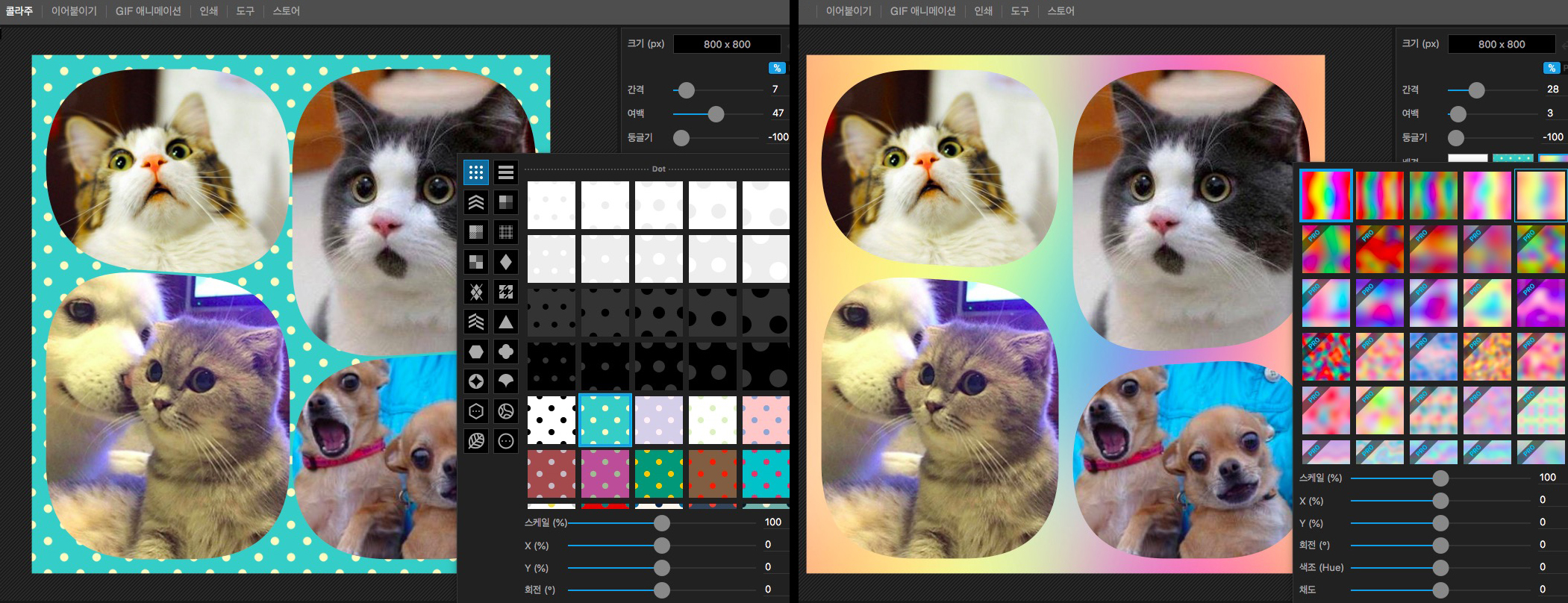Select the leaf pattern category icon

(476, 441)
